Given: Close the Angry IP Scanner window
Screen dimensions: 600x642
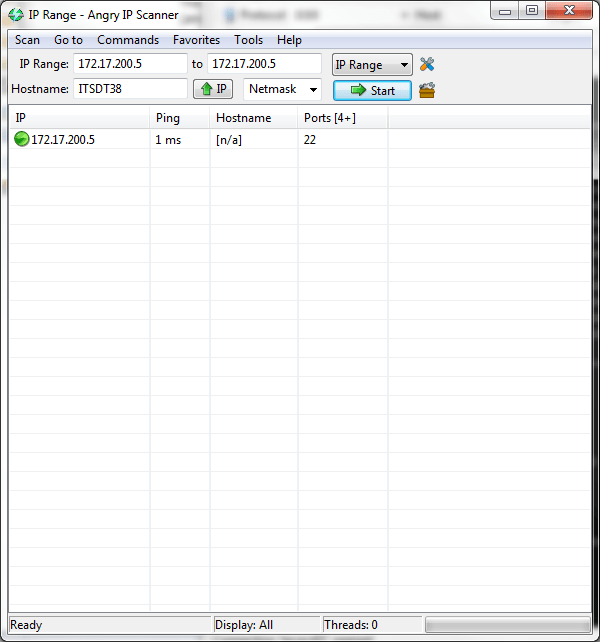Looking at the screenshot, I should pos(569,11).
